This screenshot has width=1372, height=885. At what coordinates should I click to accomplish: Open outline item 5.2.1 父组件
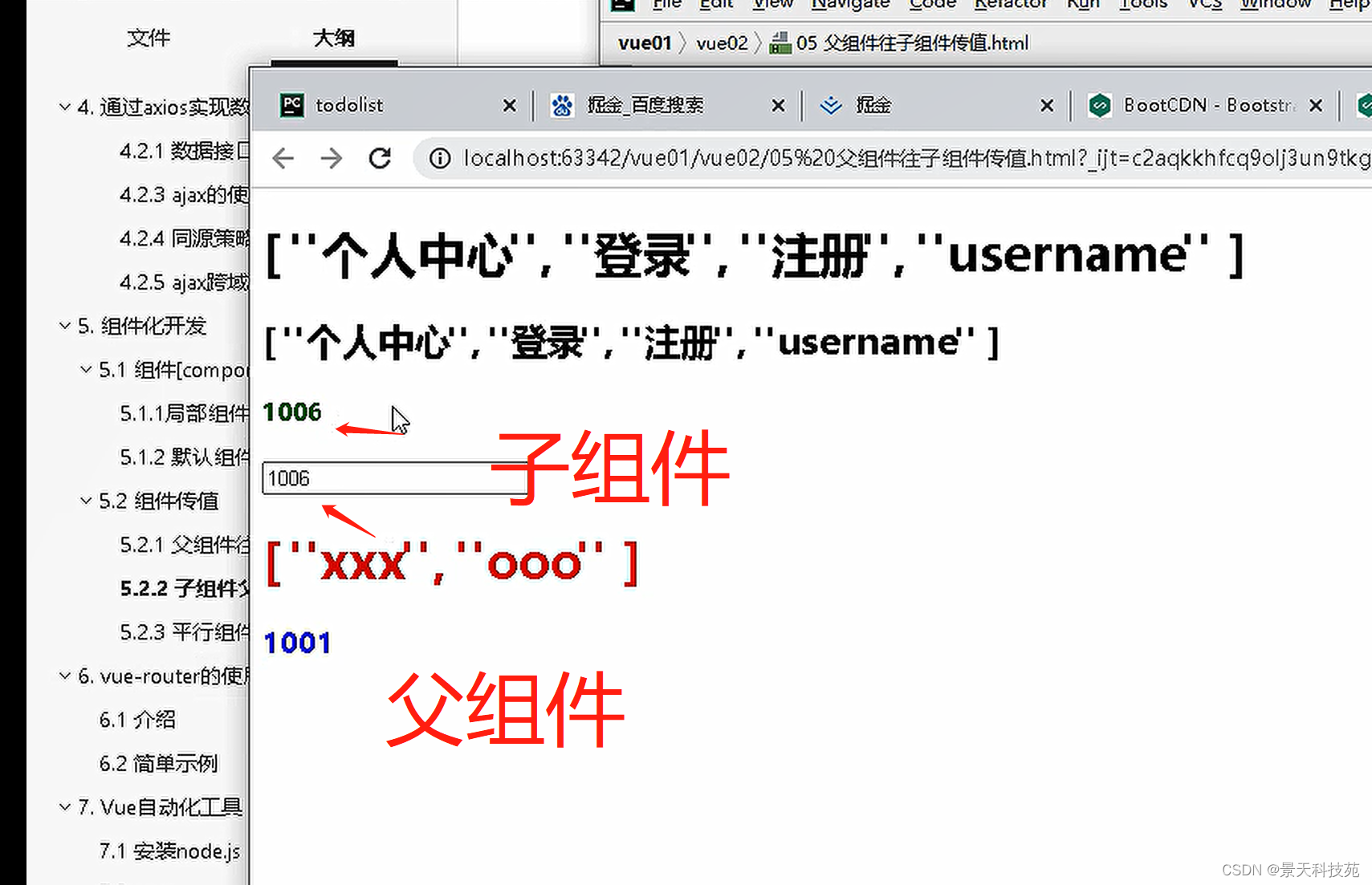tap(184, 545)
